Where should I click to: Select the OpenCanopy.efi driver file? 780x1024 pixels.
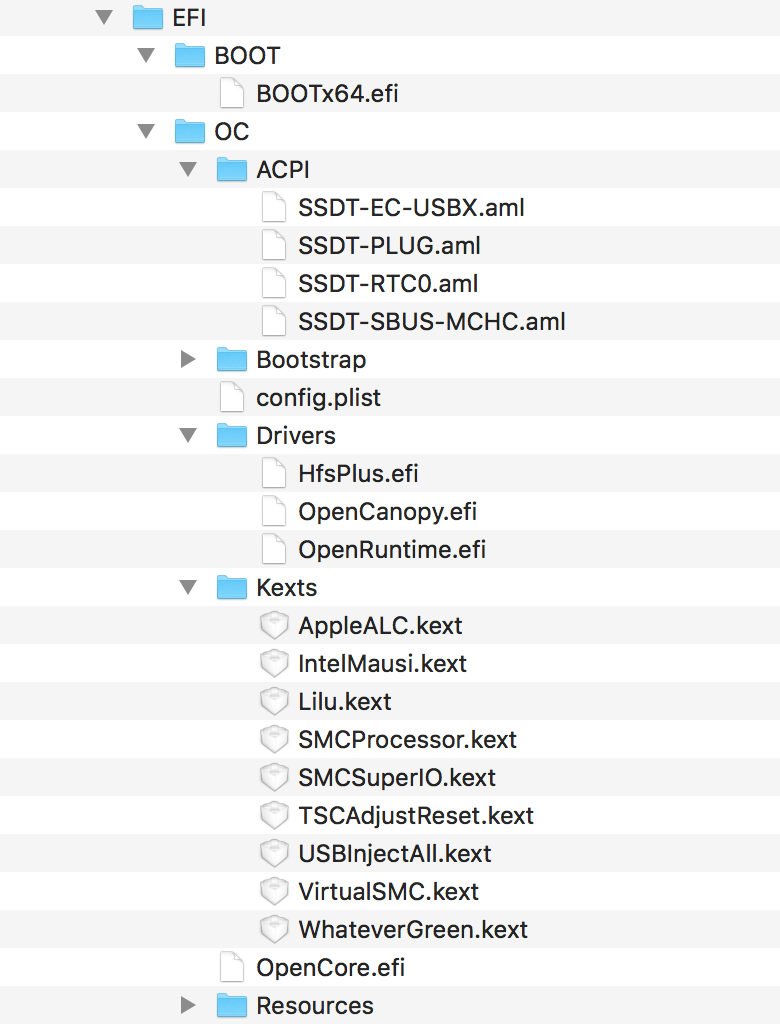(387, 511)
